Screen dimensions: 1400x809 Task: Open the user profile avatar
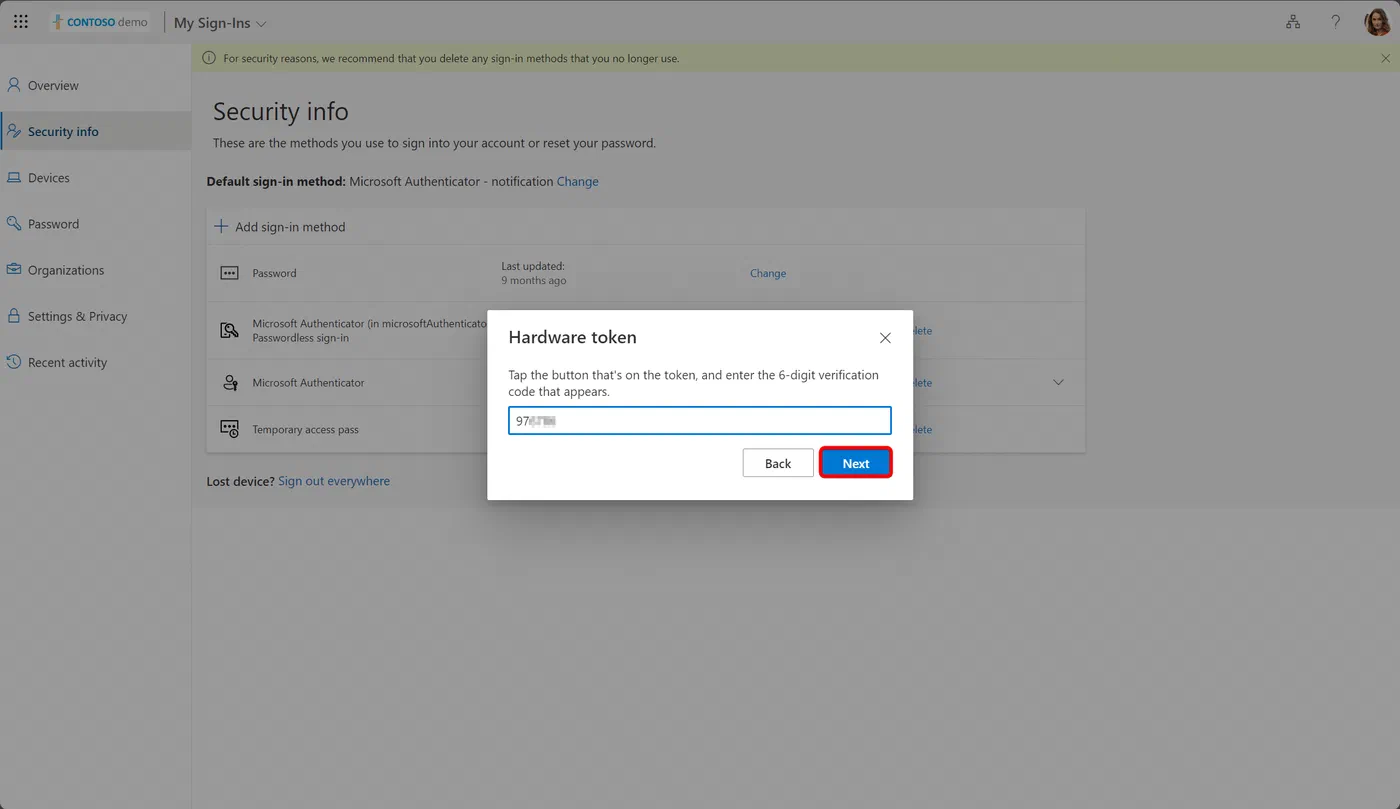[x=1378, y=22]
